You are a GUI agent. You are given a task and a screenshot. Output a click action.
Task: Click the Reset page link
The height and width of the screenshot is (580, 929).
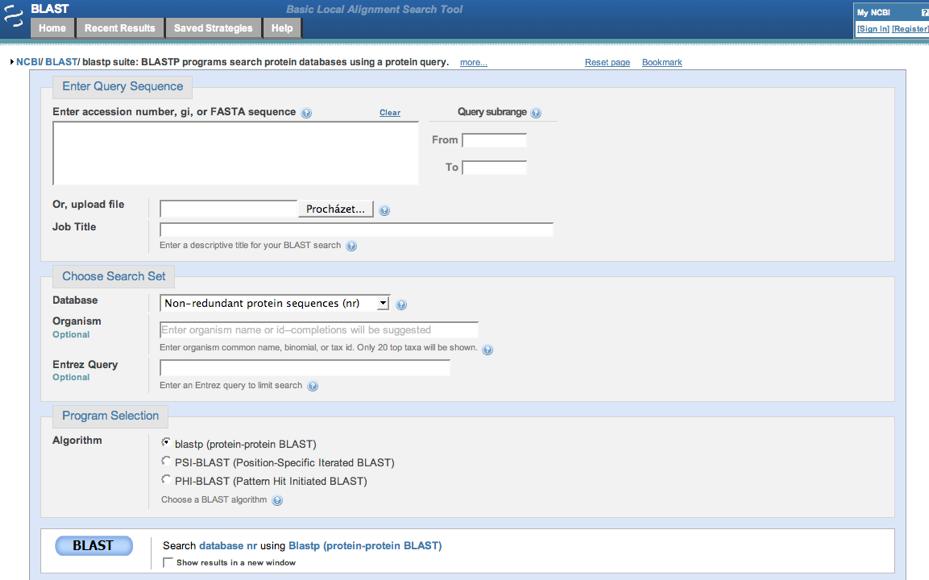tap(607, 62)
